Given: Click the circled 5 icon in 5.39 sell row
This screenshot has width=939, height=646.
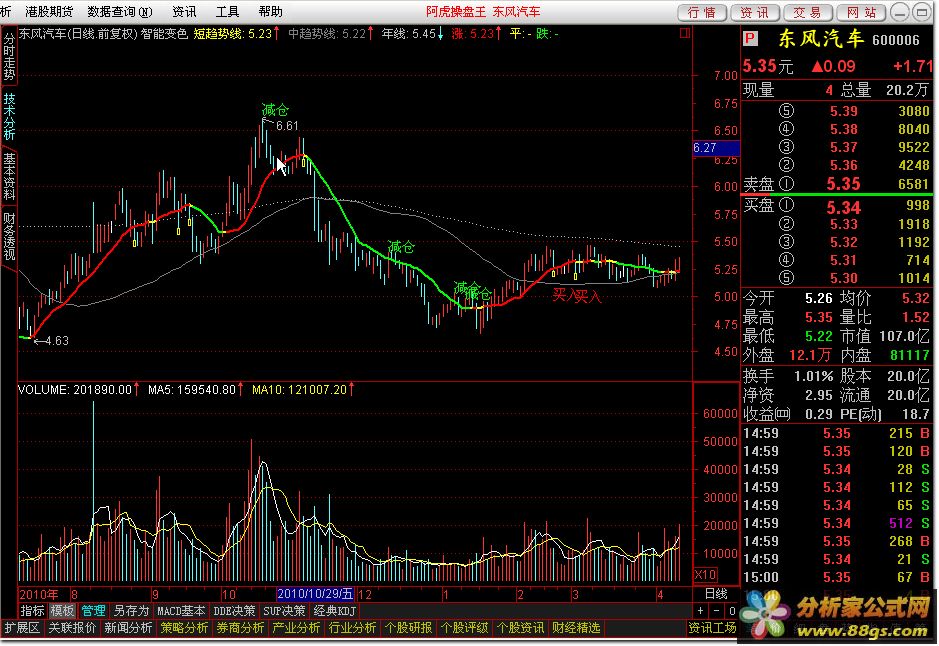Looking at the screenshot, I should click(x=786, y=111).
